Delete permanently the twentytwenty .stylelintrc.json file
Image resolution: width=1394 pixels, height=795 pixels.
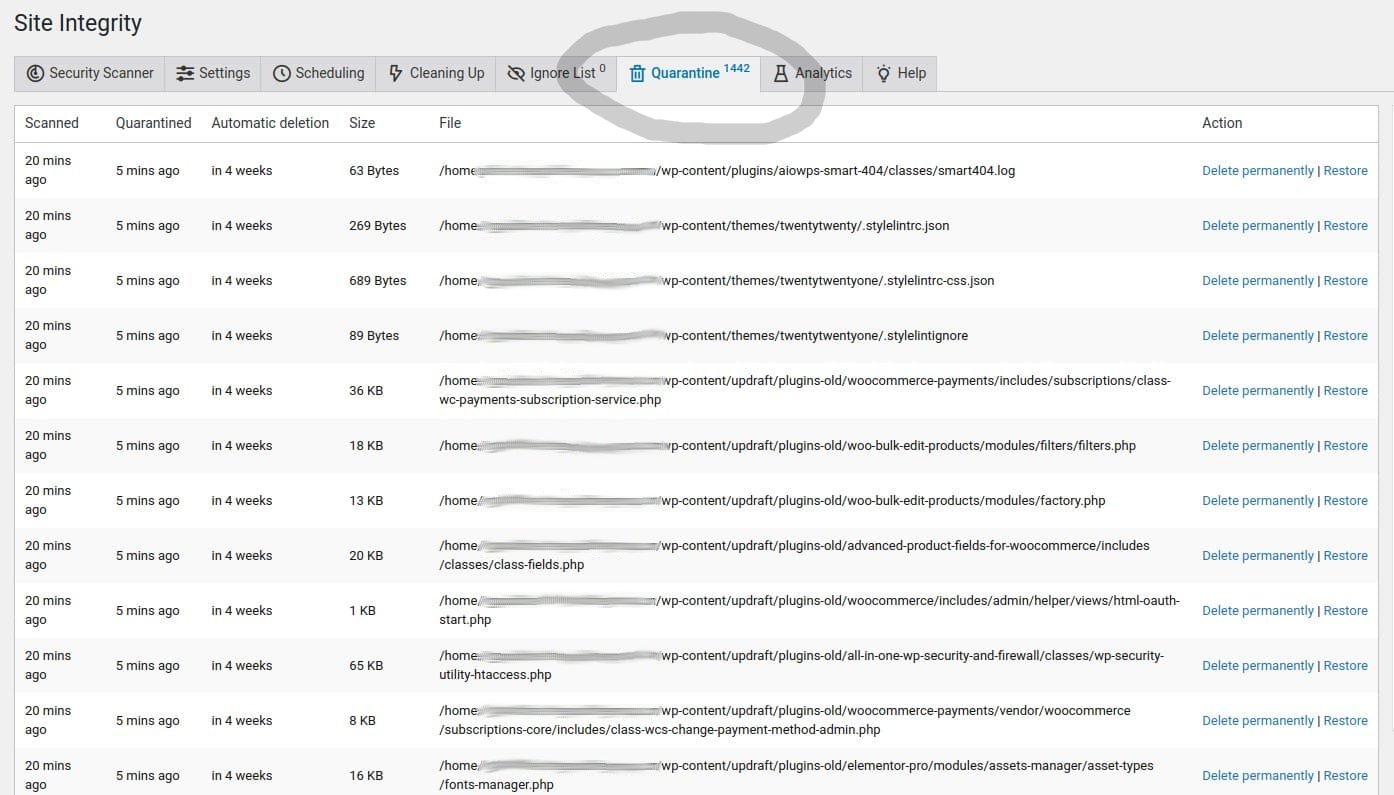coord(1257,226)
